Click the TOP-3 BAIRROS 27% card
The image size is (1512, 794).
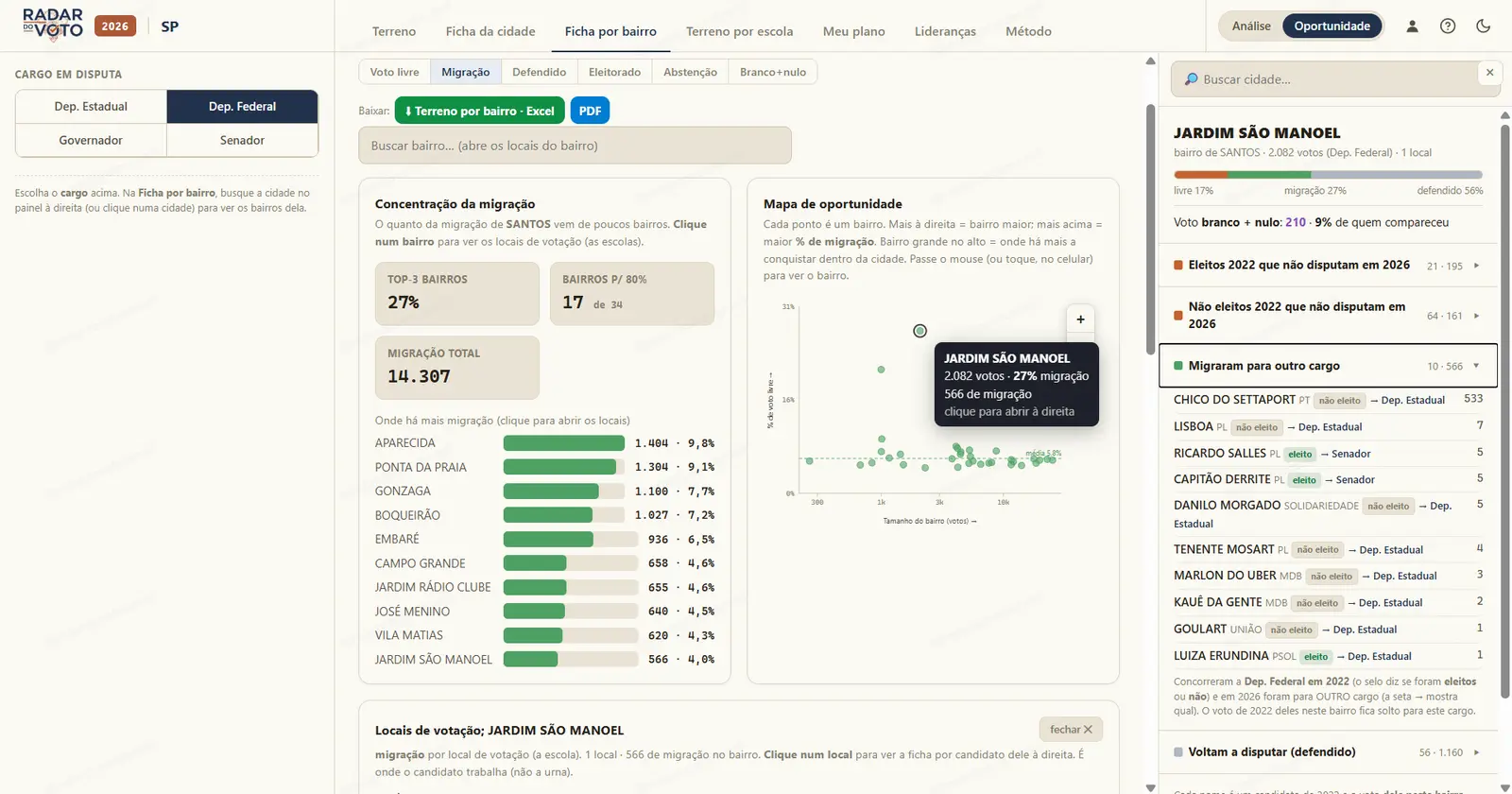[457, 293]
